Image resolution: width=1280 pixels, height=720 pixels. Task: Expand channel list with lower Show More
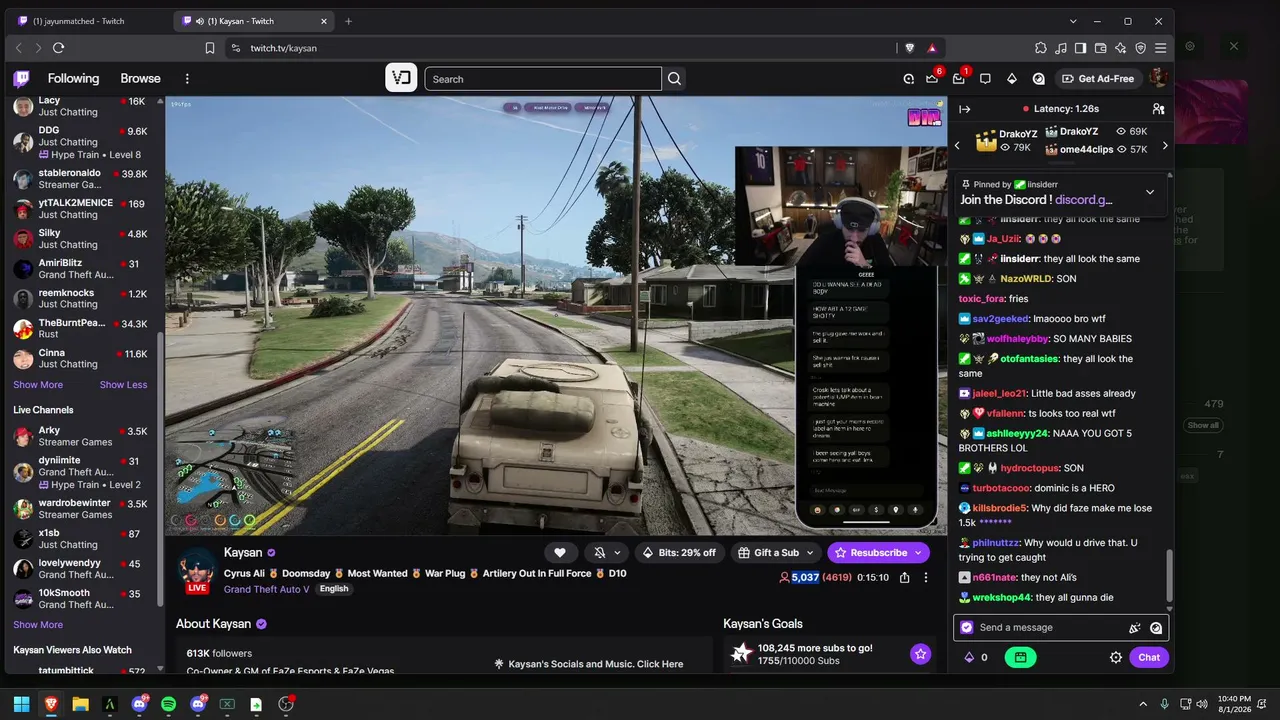(x=38, y=625)
